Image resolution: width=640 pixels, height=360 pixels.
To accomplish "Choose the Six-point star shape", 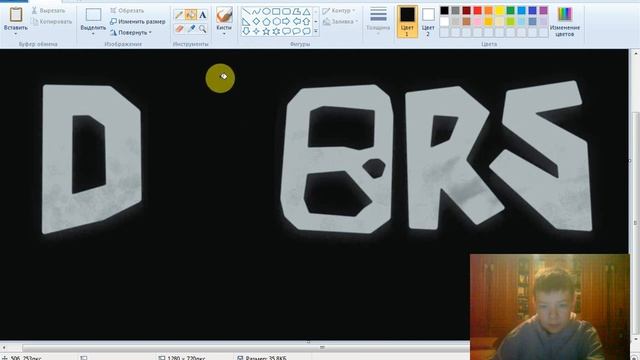I will 276,31.
